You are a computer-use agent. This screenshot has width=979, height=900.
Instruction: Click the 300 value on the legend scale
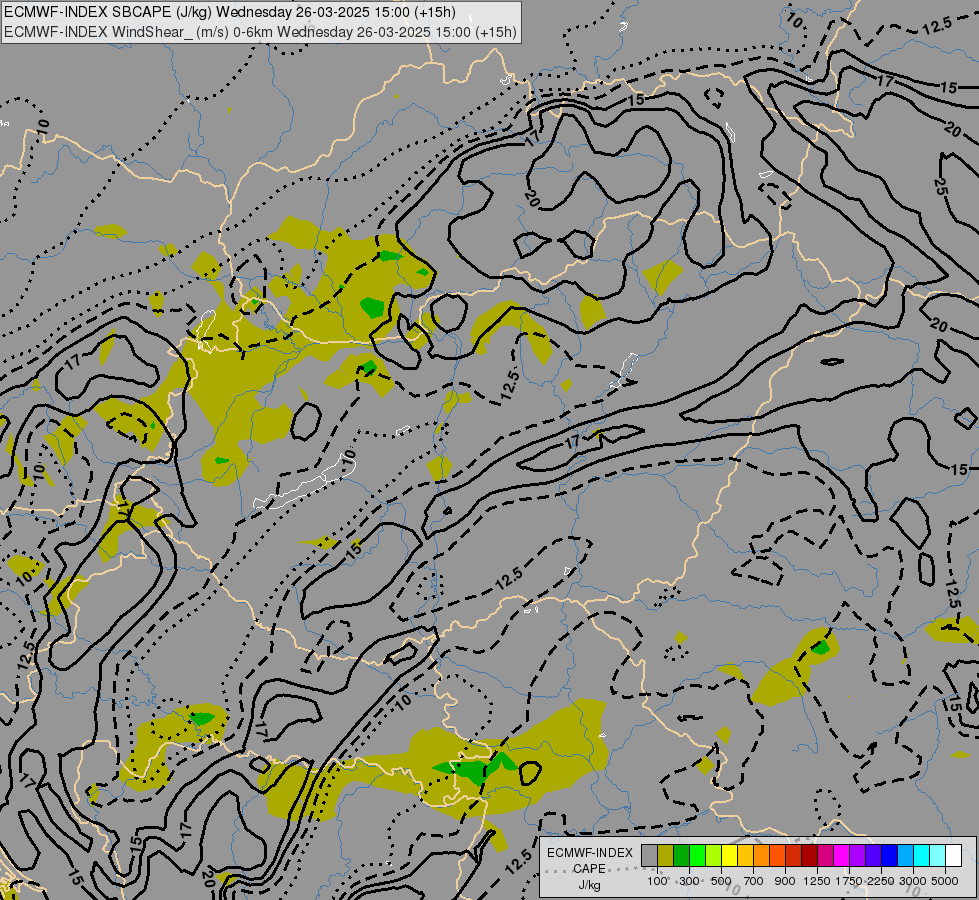click(x=689, y=881)
